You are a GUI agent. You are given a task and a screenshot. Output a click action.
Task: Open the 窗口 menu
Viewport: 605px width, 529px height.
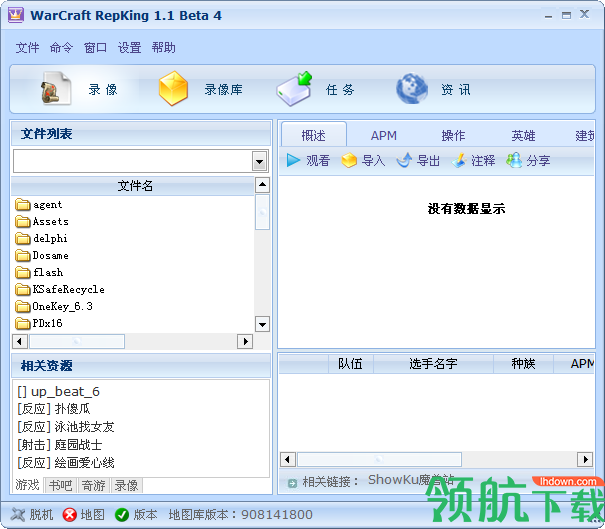point(95,48)
